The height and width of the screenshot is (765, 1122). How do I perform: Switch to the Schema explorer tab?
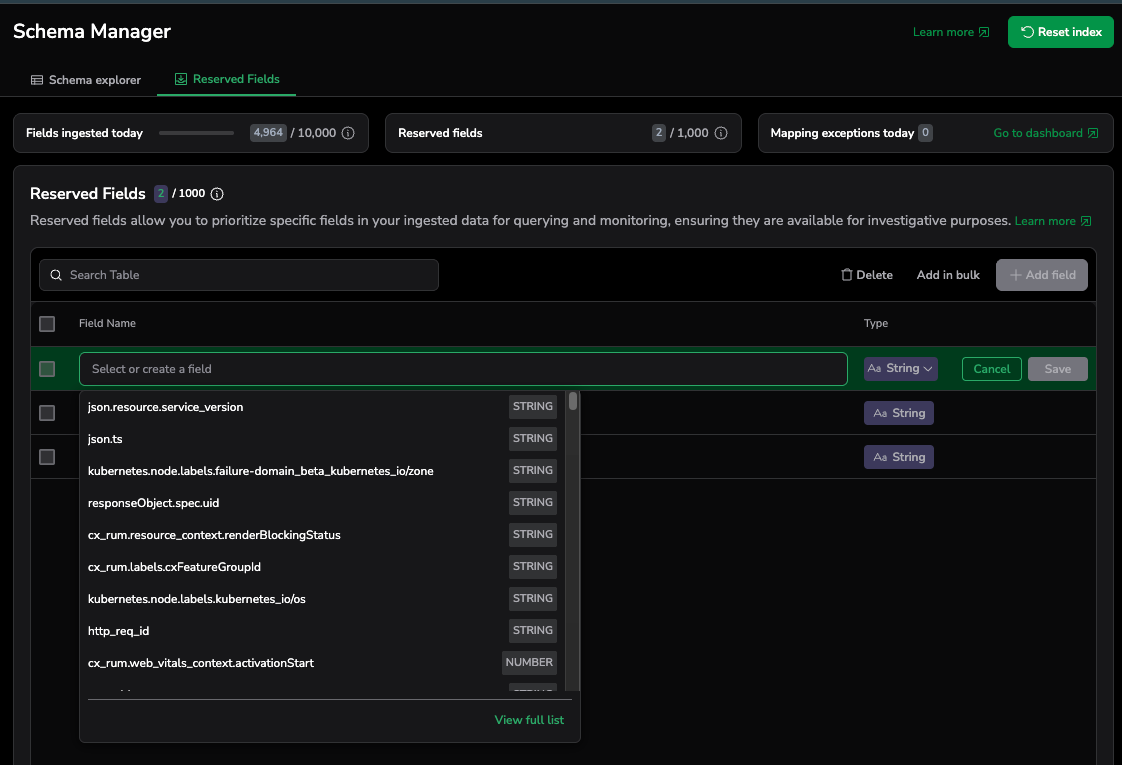pyautogui.click(x=86, y=80)
